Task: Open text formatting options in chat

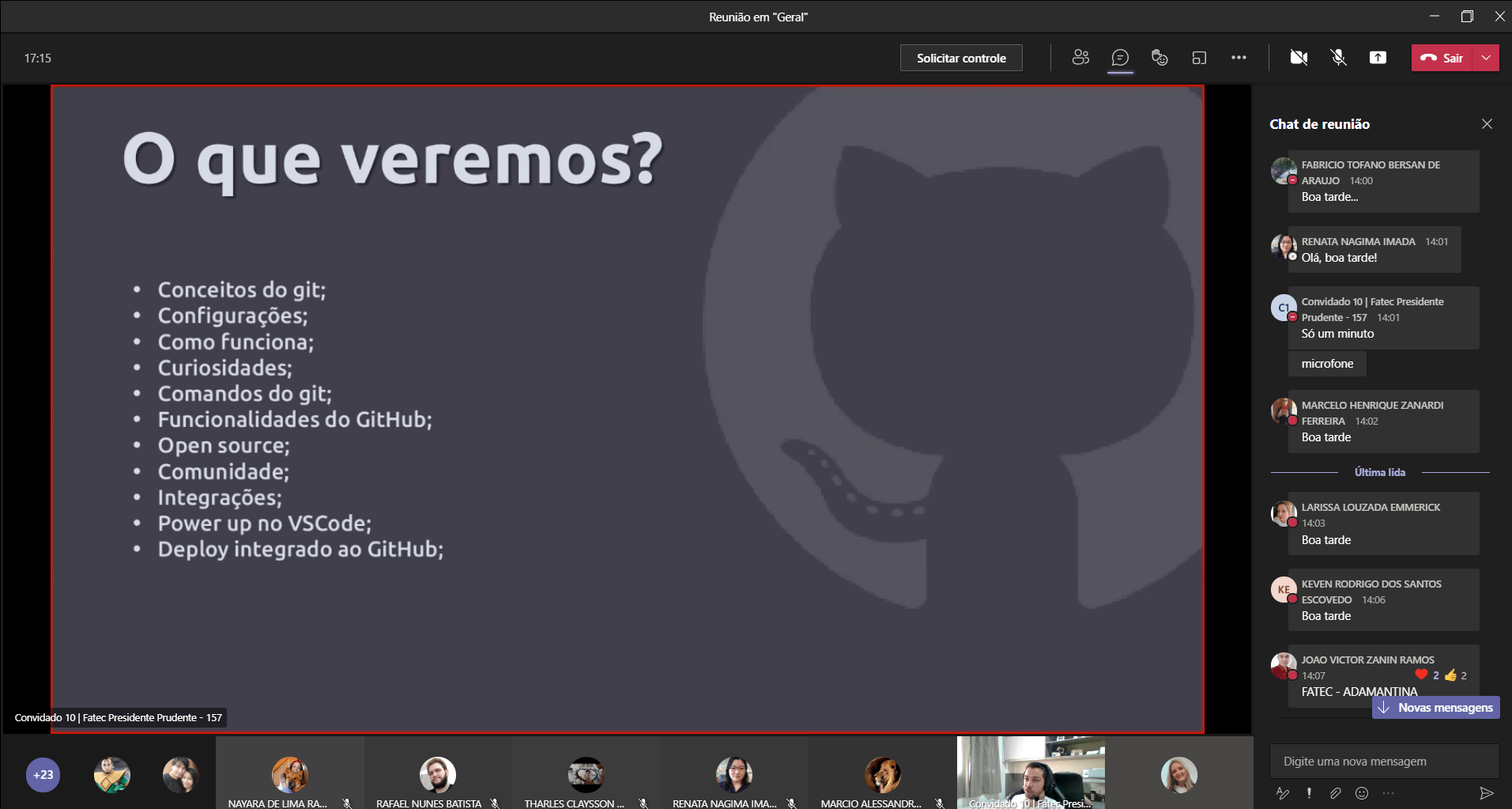Action: [x=1283, y=793]
